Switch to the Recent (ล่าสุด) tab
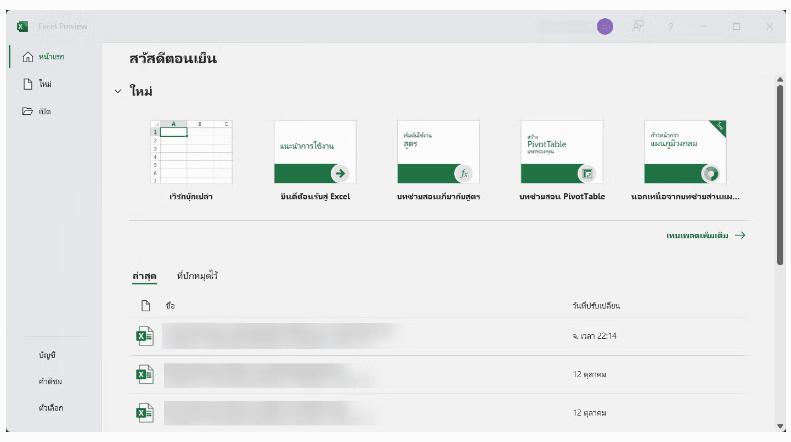This screenshot has width=791, height=442. click(x=144, y=276)
